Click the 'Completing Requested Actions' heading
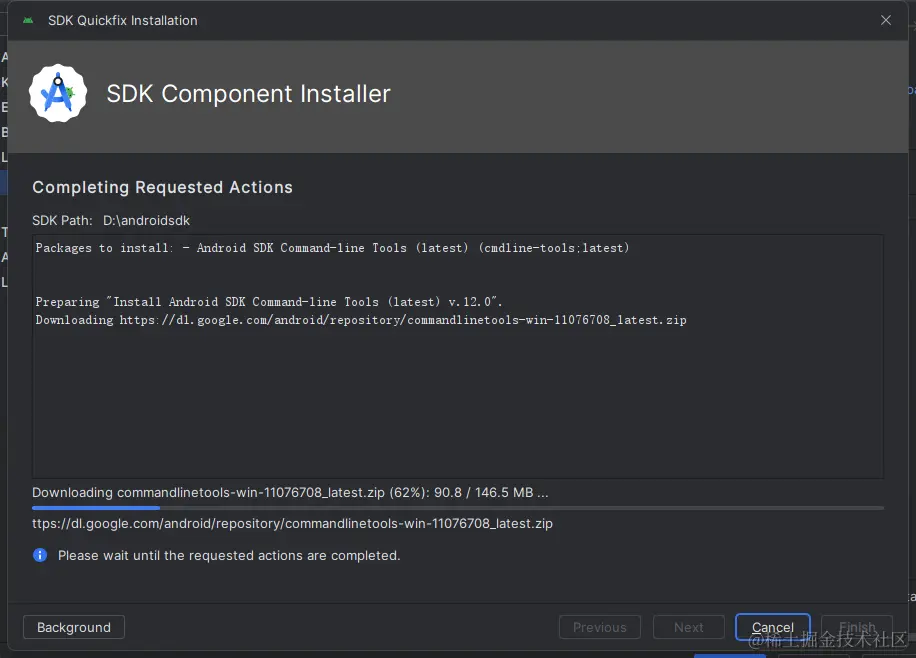916x658 pixels. [162, 187]
